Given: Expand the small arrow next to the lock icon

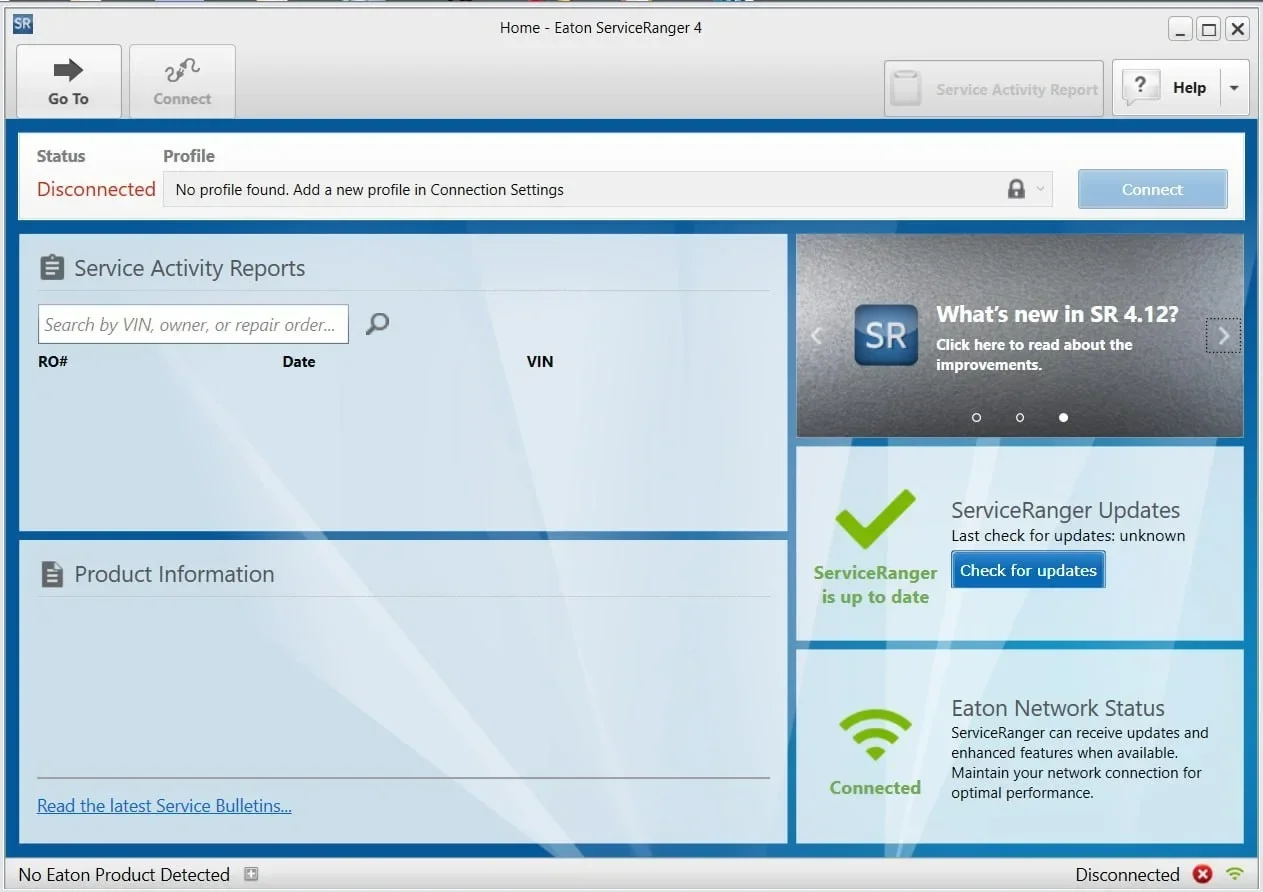Looking at the screenshot, I should click(1041, 189).
